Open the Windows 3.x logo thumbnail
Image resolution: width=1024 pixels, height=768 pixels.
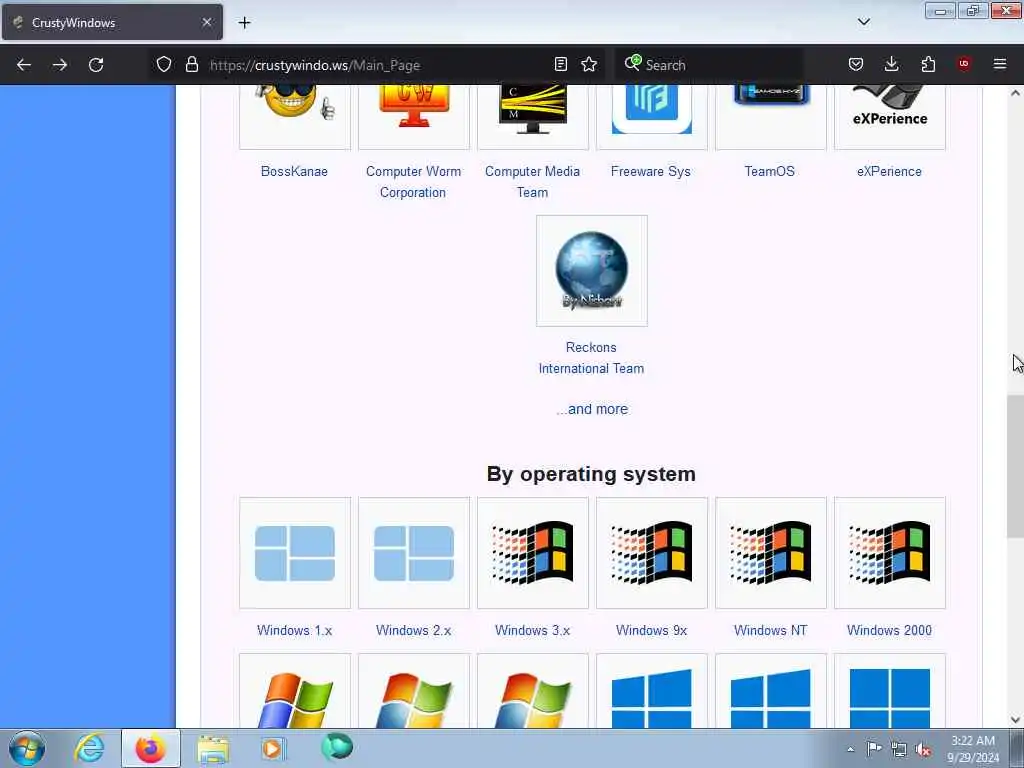pos(533,553)
